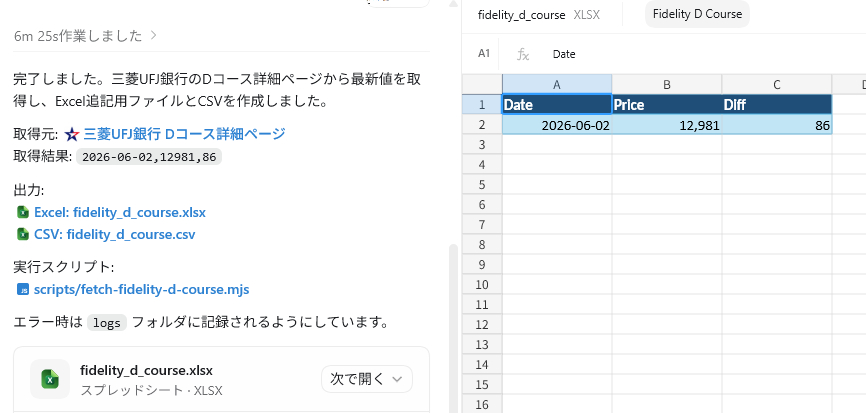This screenshot has height=413, width=866.
Task: Select row header 5
Action: pos(482,184)
